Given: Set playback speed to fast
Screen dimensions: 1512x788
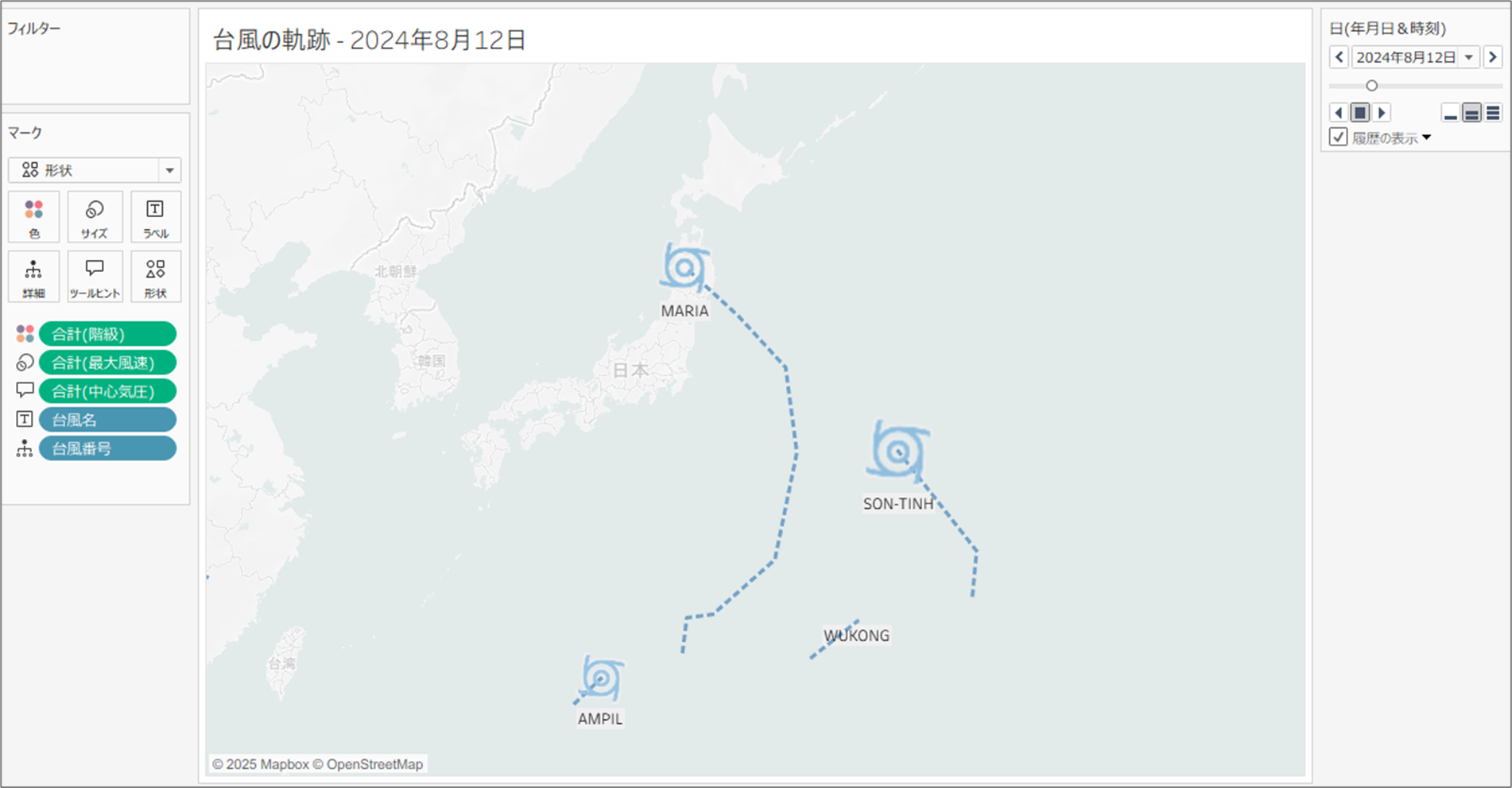Looking at the screenshot, I should [x=1493, y=113].
